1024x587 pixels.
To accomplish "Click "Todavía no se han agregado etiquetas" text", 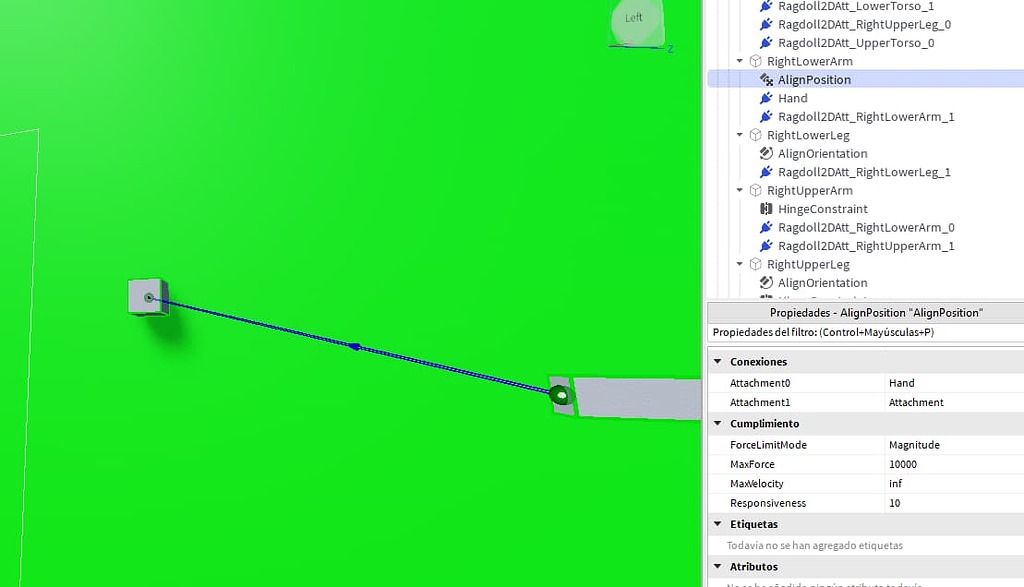I will pos(815,545).
